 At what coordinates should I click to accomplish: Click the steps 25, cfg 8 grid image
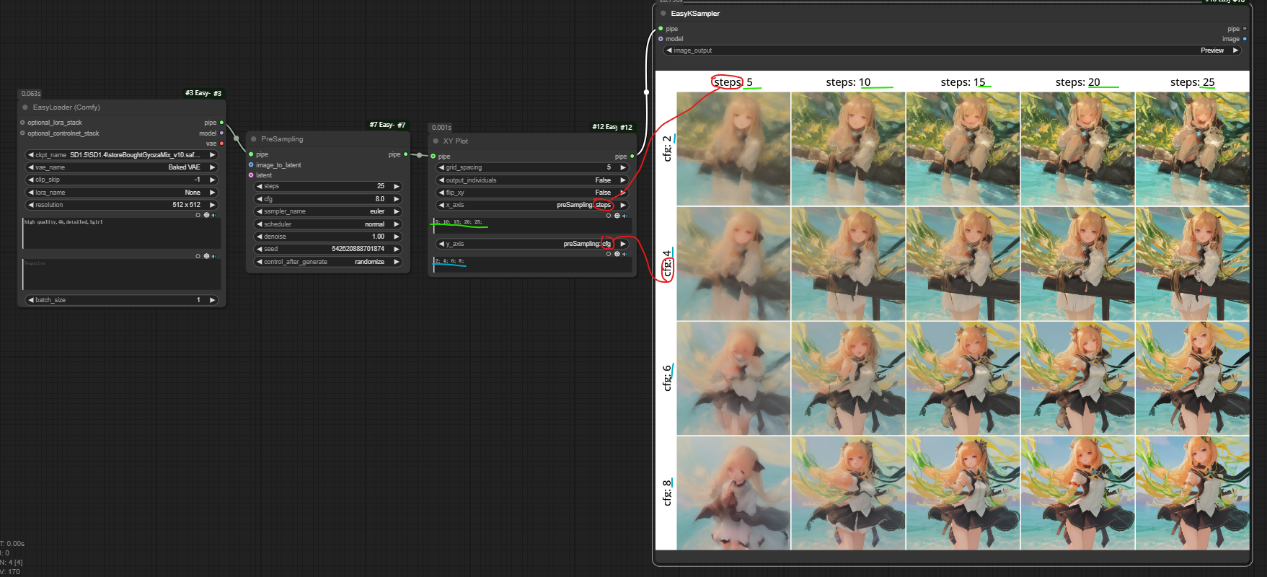click(1192, 492)
